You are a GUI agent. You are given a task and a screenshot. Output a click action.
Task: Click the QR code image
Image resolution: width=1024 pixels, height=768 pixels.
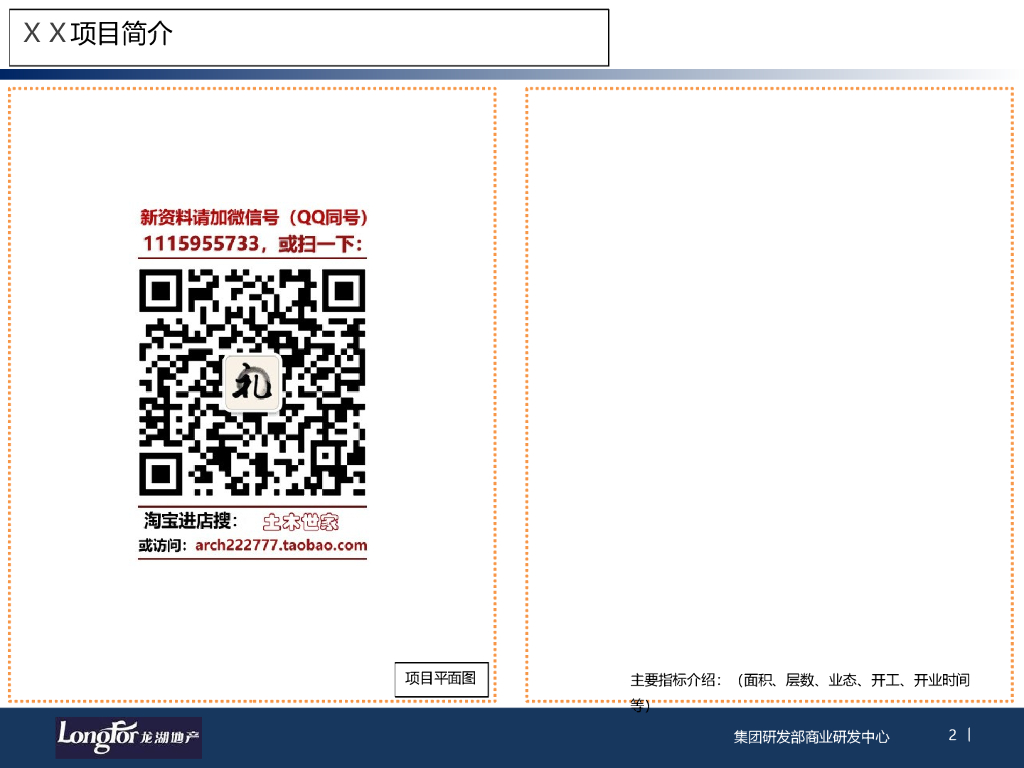252,382
